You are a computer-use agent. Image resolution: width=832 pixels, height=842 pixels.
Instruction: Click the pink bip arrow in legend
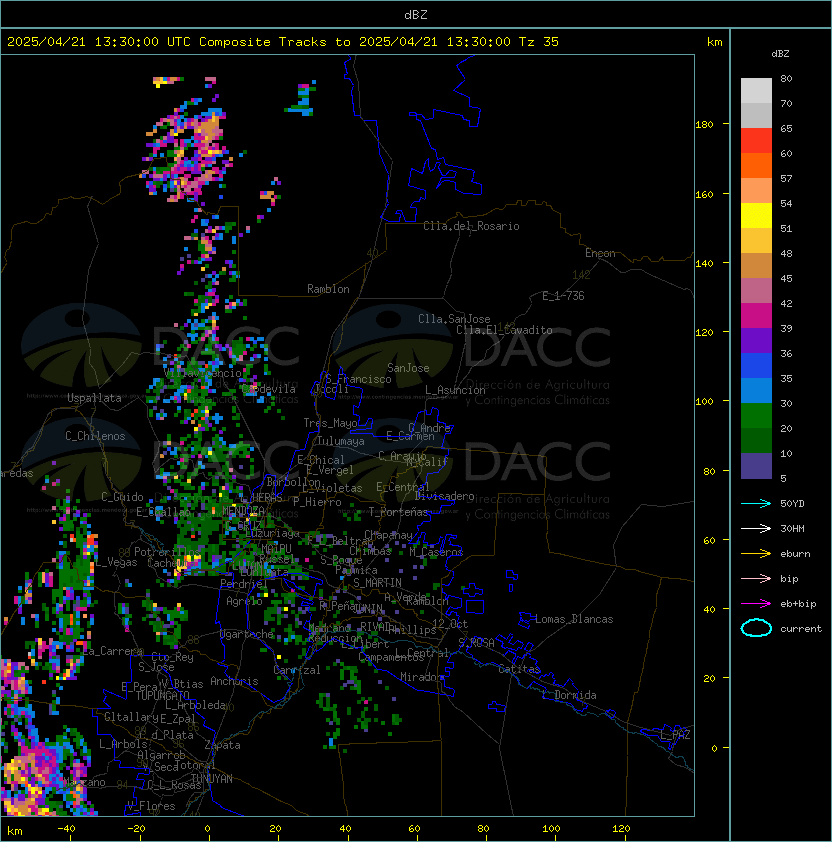756,578
